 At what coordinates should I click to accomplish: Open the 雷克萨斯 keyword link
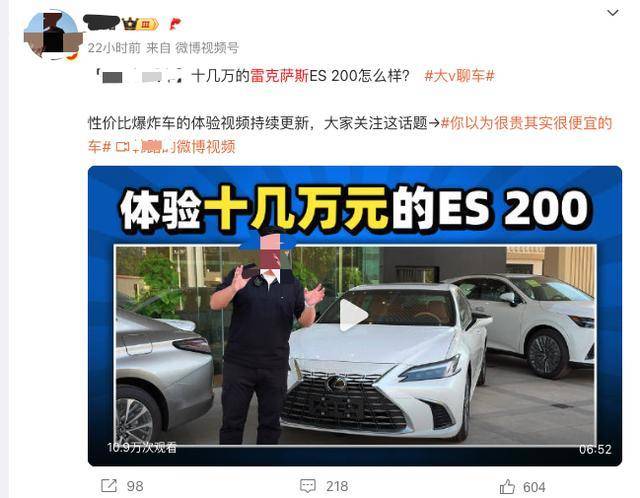click(280, 76)
